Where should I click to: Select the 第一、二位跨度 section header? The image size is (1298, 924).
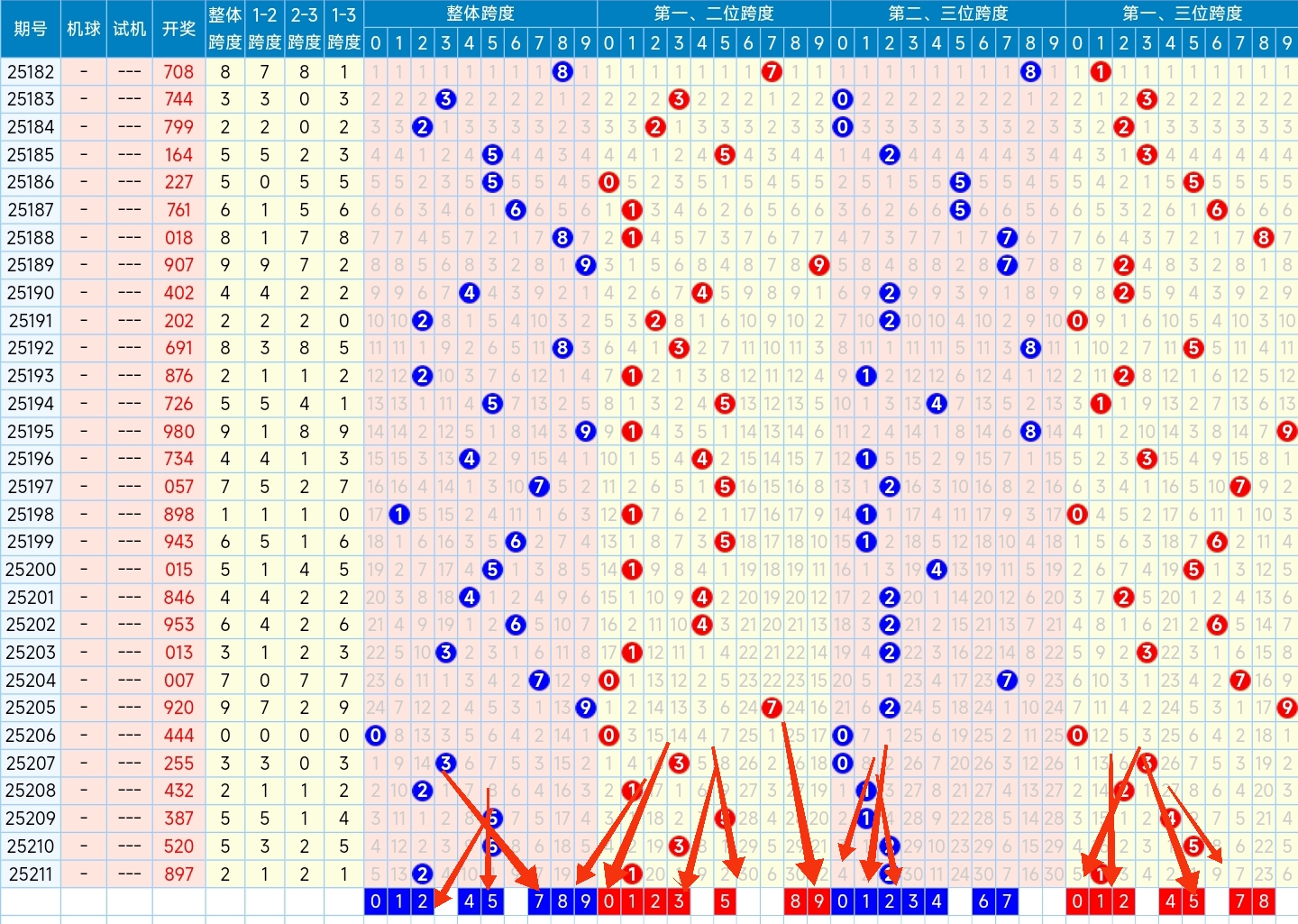tap(714, 14)
